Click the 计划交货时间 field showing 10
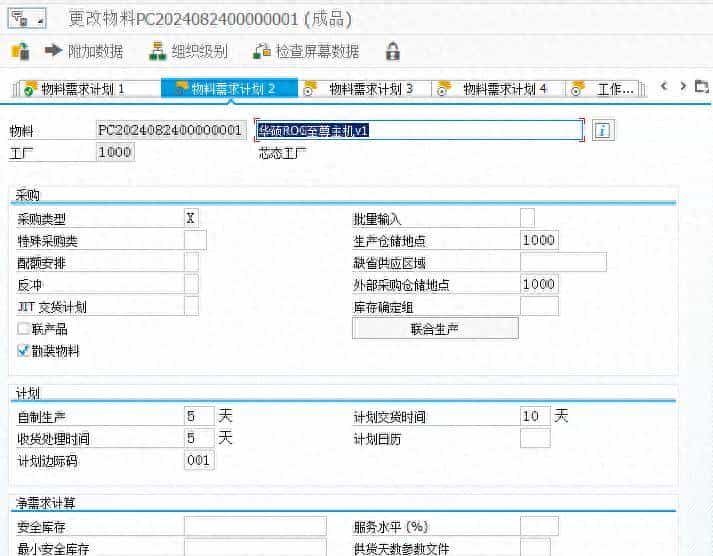This screenshot has width=713, height=556. point(535,416)
